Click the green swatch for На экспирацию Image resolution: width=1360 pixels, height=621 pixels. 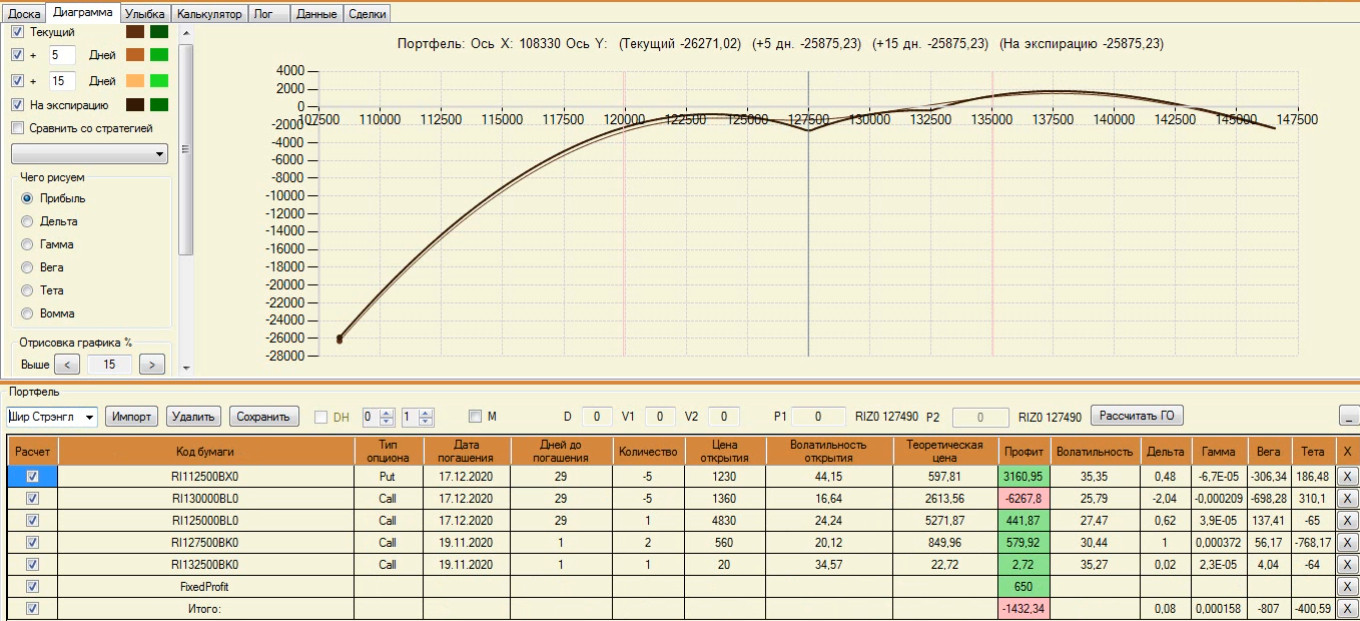click(159, 104)
